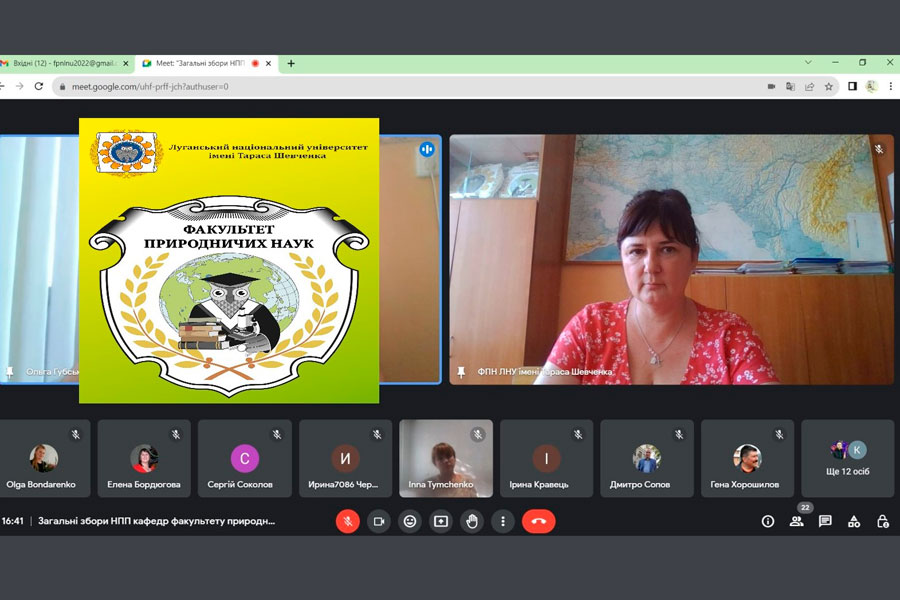
Task: Click reload page button in browser
Action: (39, 86)
